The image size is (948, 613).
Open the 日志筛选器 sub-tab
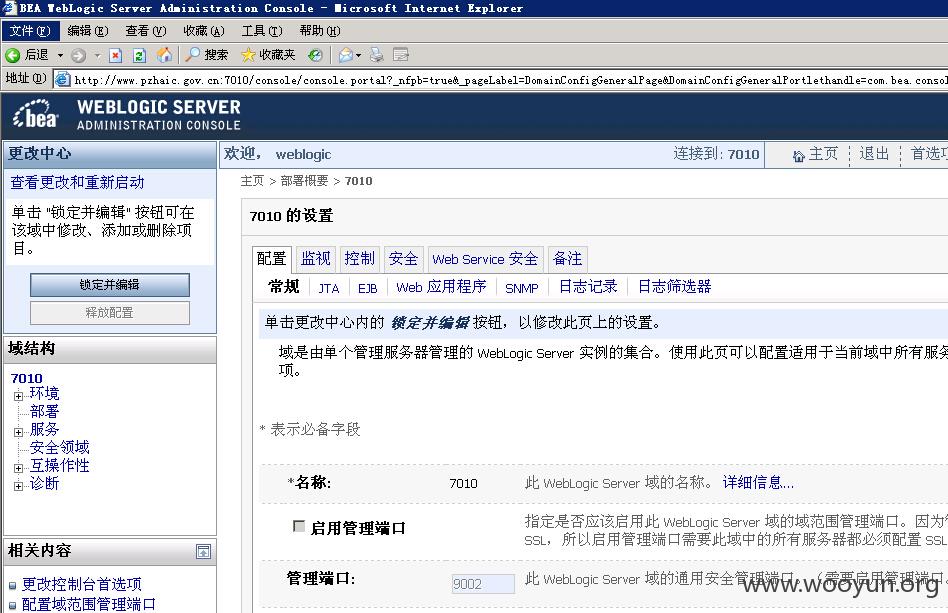pos(675,287)
